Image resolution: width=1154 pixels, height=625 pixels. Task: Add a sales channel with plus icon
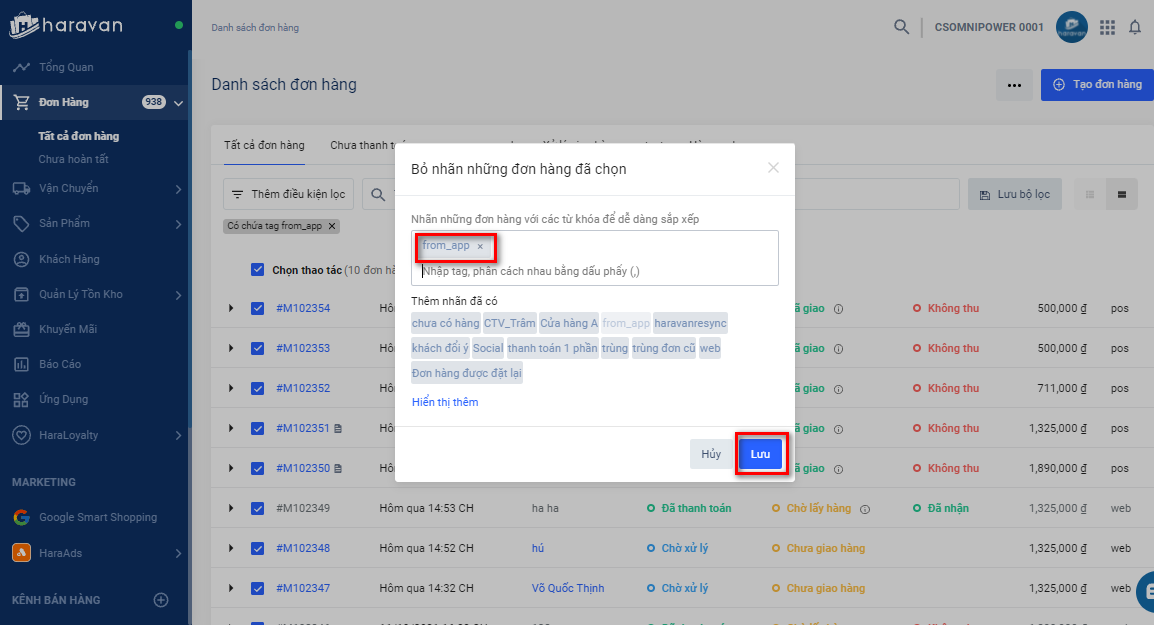pos(161,600)
